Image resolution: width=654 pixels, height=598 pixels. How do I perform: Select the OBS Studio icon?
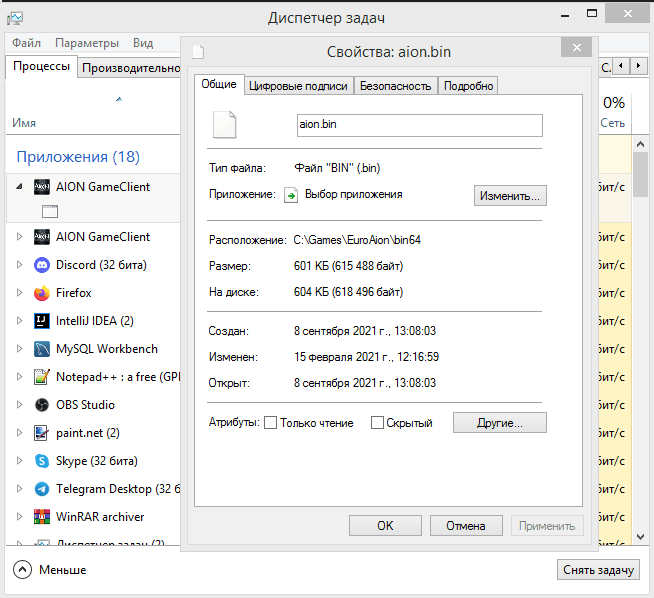coord(42,405)
